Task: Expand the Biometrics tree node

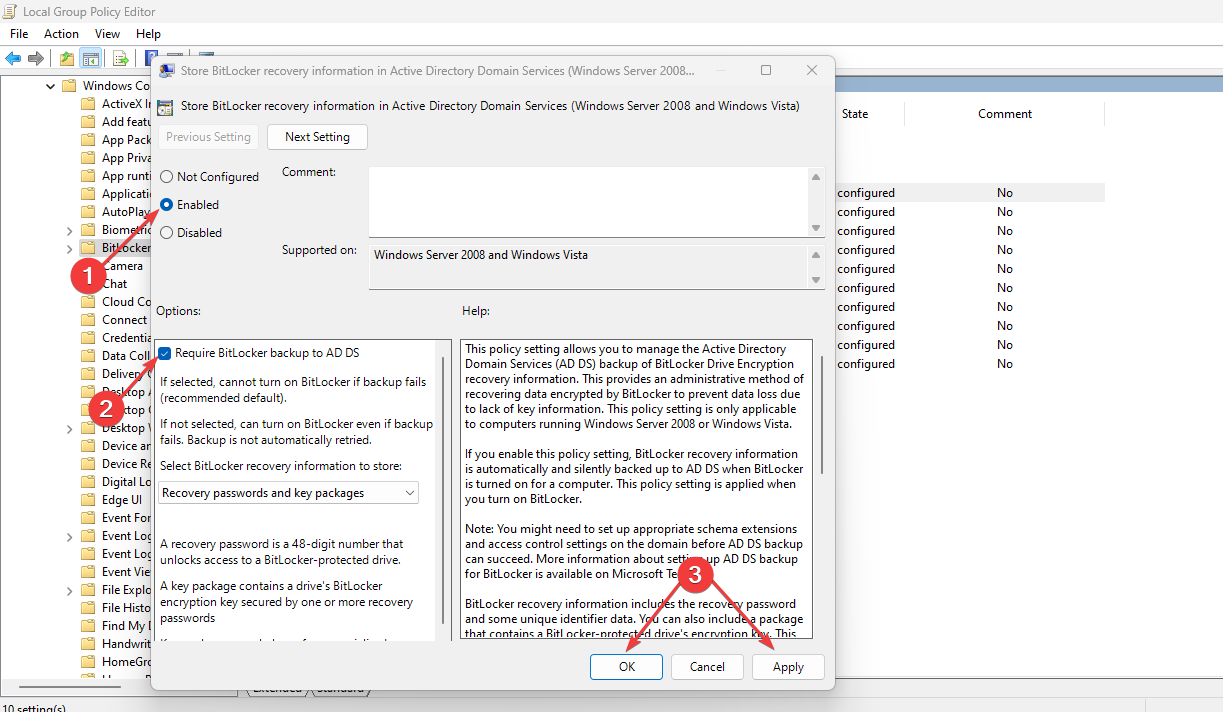Action: click(x=69, y=230)
